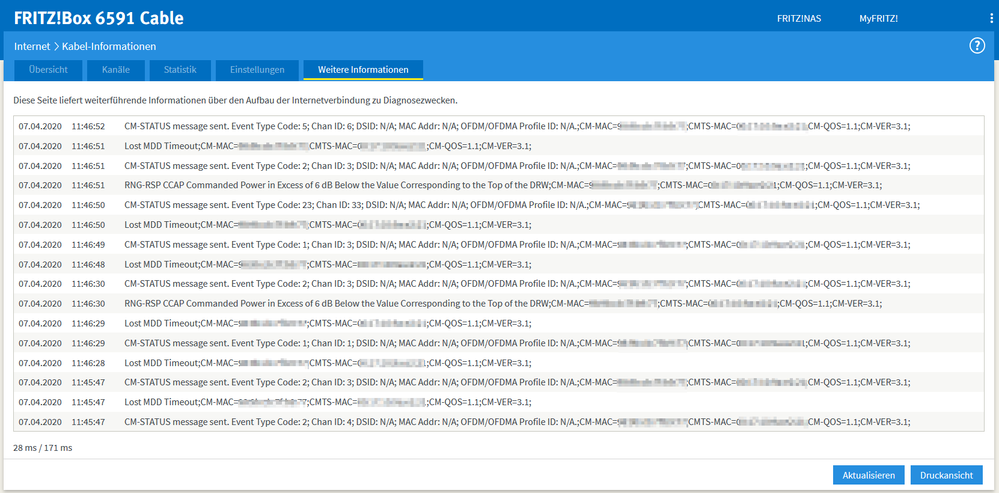Select CM-STATUS entry with Chan ID: 33

tap(498, 205)
